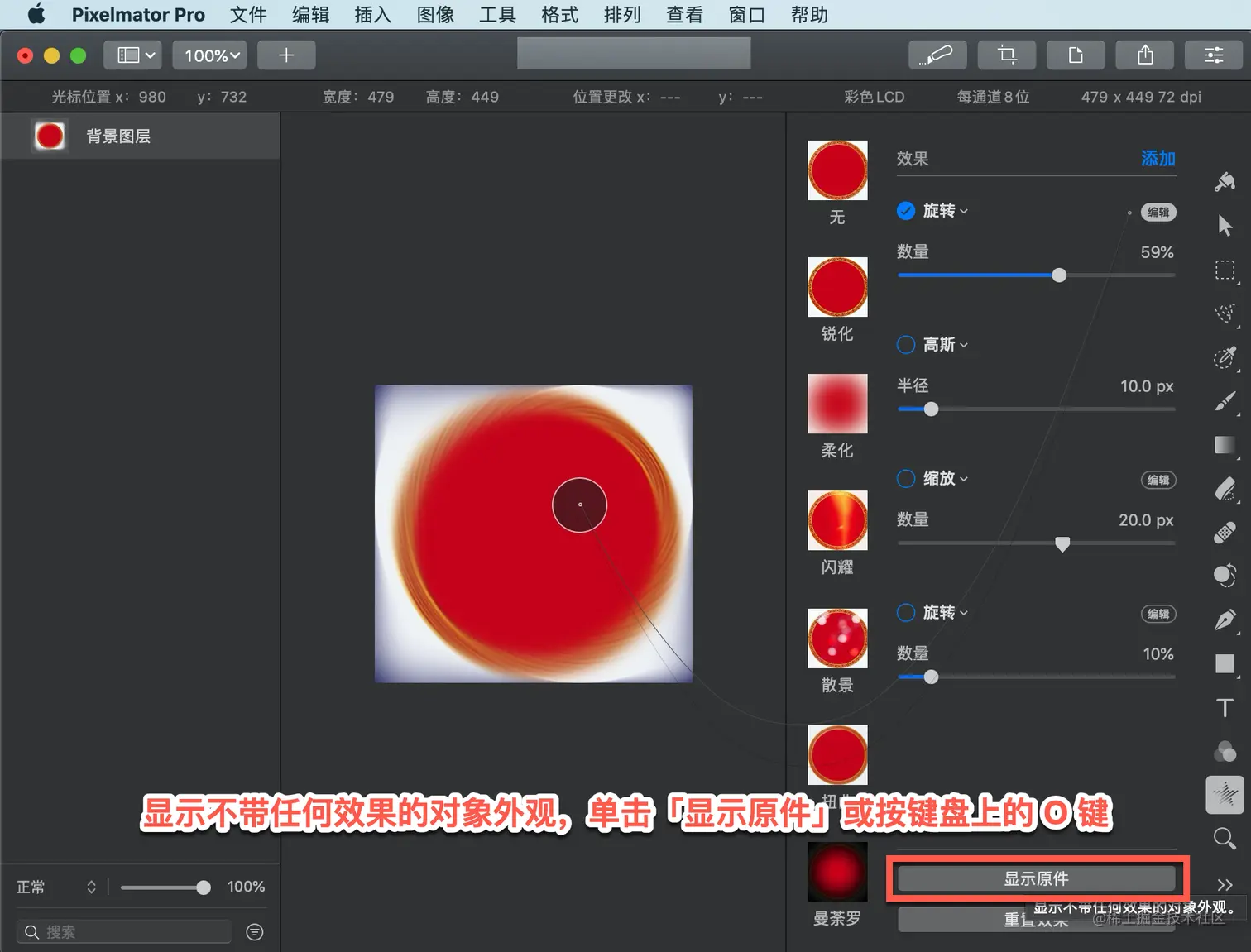Image resolution: width=1251 pixels, height=952 pixels.
Task: Select the Free Selection lasso tool
Action: click(1225, 313)
